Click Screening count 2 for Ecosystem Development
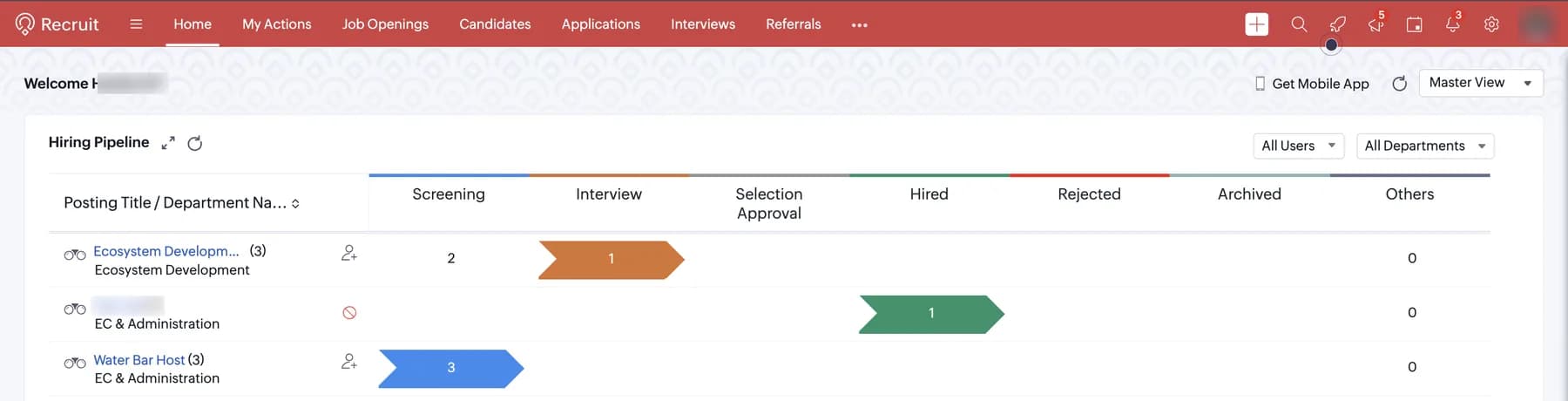The height and width of the screenshot is (401, 1568). click(x=451, y=258)
